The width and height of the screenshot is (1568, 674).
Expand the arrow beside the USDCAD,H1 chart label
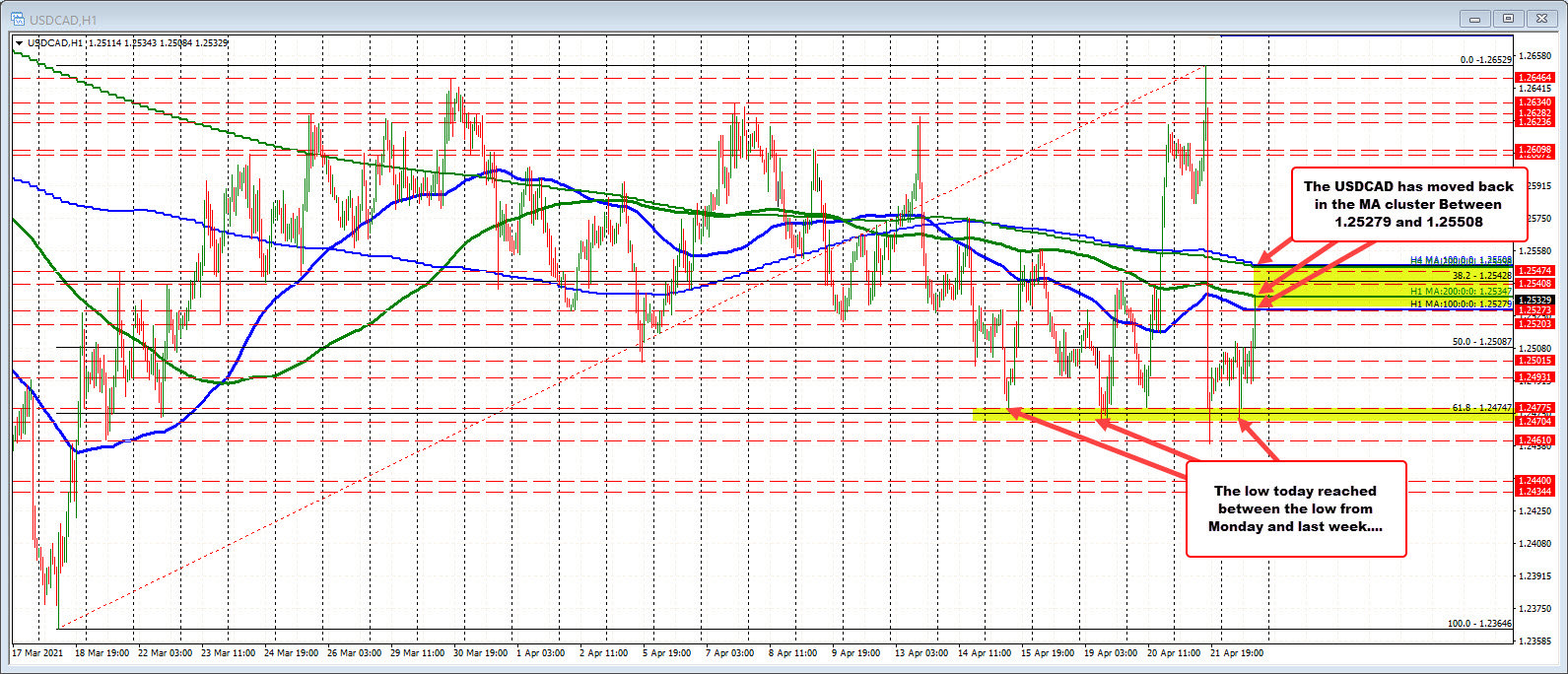(19, 43)
